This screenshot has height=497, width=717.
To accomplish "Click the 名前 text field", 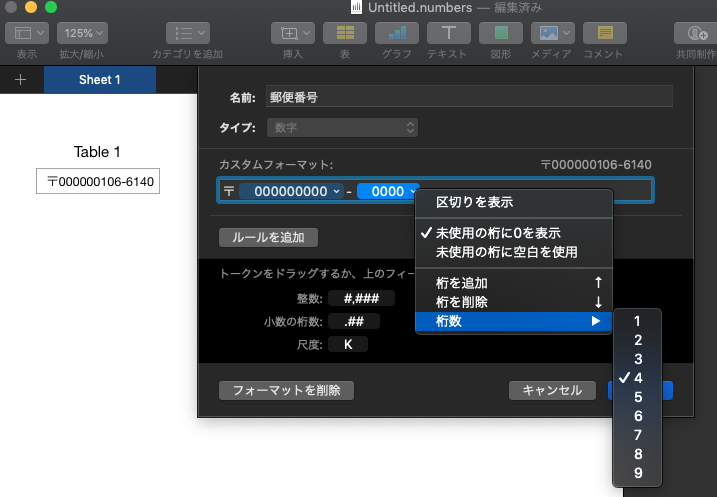I will [469, 96].
